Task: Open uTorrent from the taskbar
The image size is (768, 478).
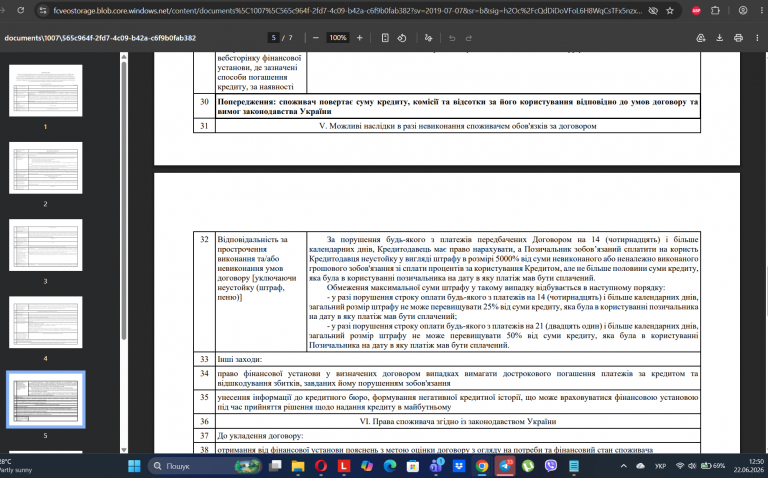Action: click(528, 466)
